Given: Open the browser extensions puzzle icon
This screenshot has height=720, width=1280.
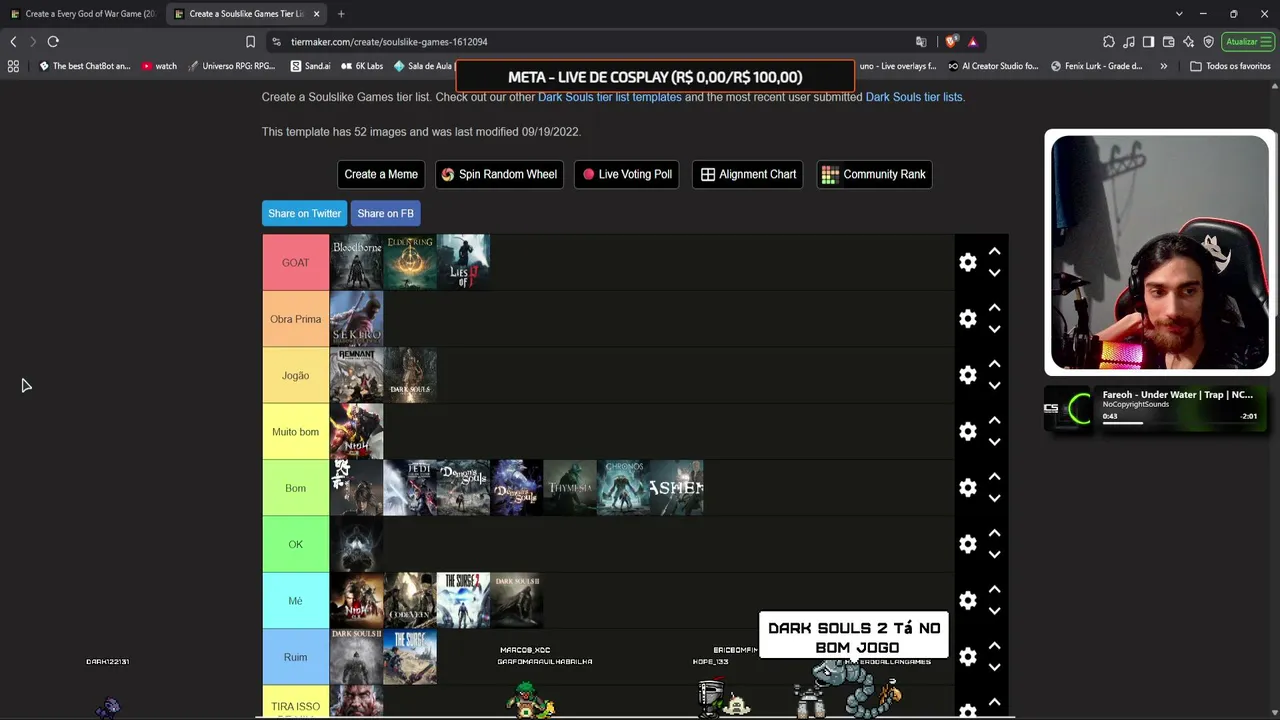Looking at the screenshot, I should (x=1109, y=42).
